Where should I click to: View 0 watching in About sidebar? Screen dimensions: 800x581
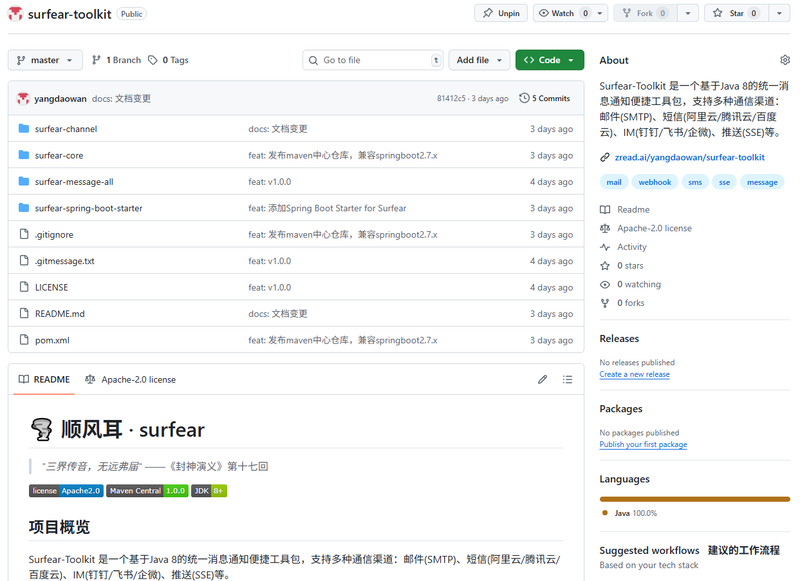coord(631,284)
